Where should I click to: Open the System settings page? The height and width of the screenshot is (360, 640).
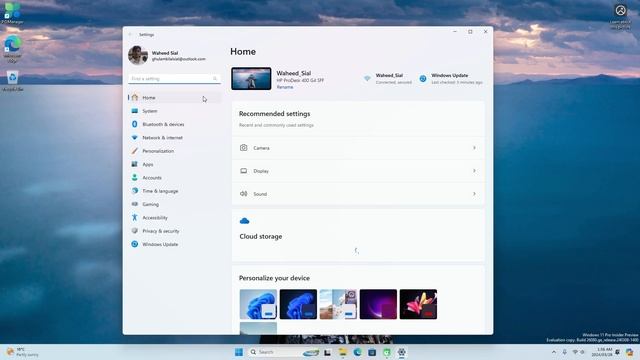(x=174, y=111)
